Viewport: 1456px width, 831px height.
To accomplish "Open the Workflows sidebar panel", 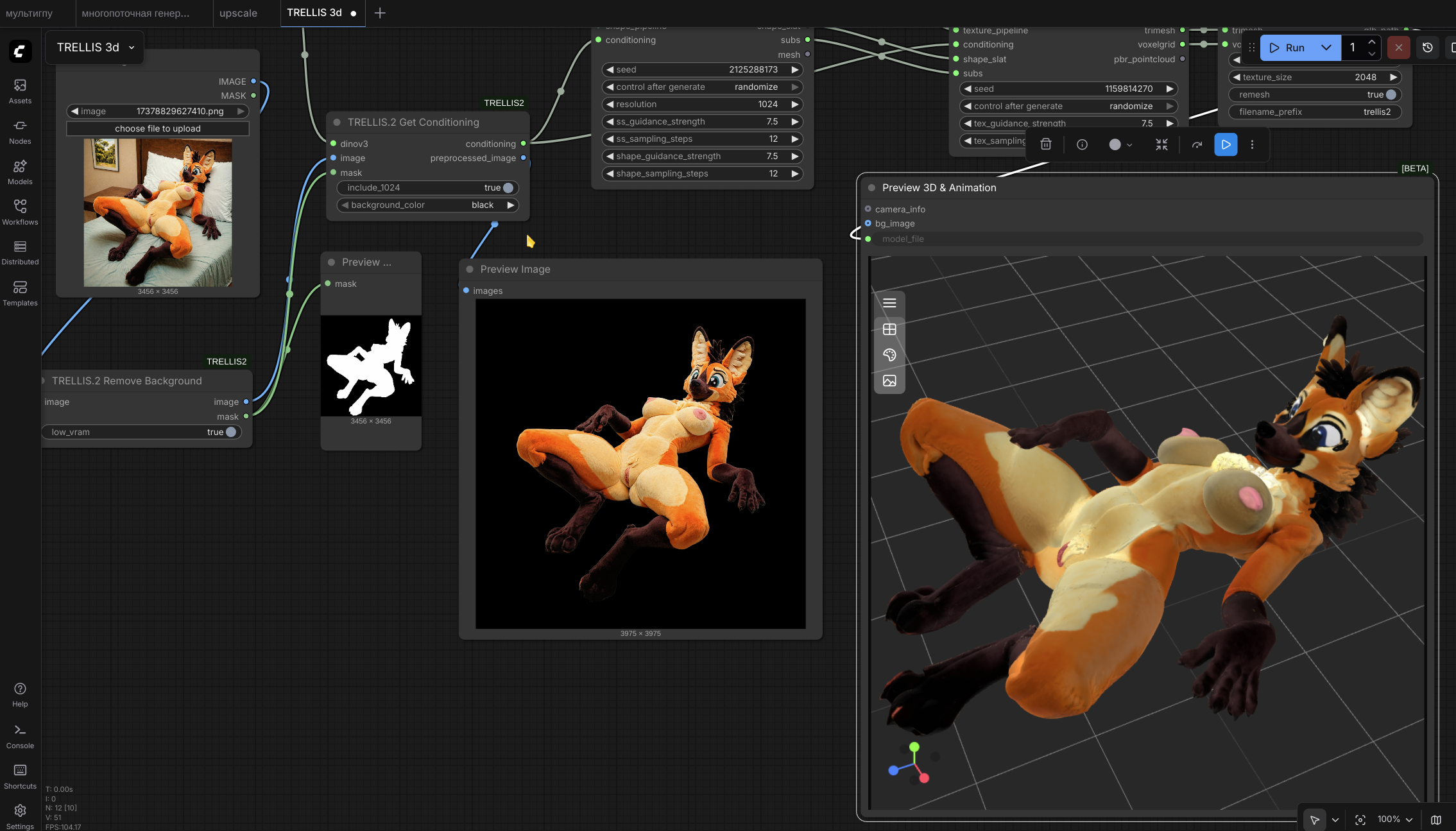I will coord(20,212).
